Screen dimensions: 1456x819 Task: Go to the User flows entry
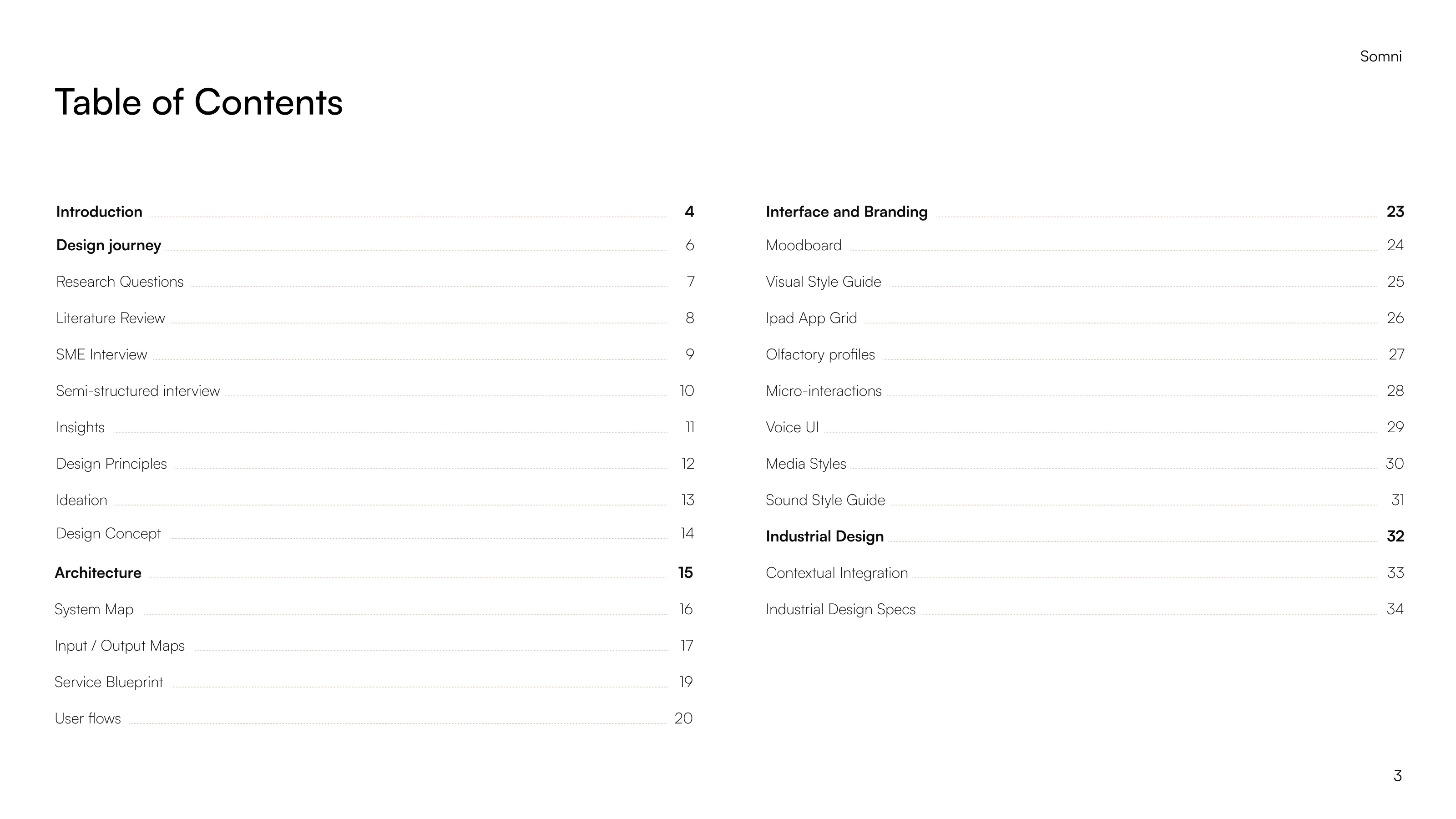tap(88, 718)
